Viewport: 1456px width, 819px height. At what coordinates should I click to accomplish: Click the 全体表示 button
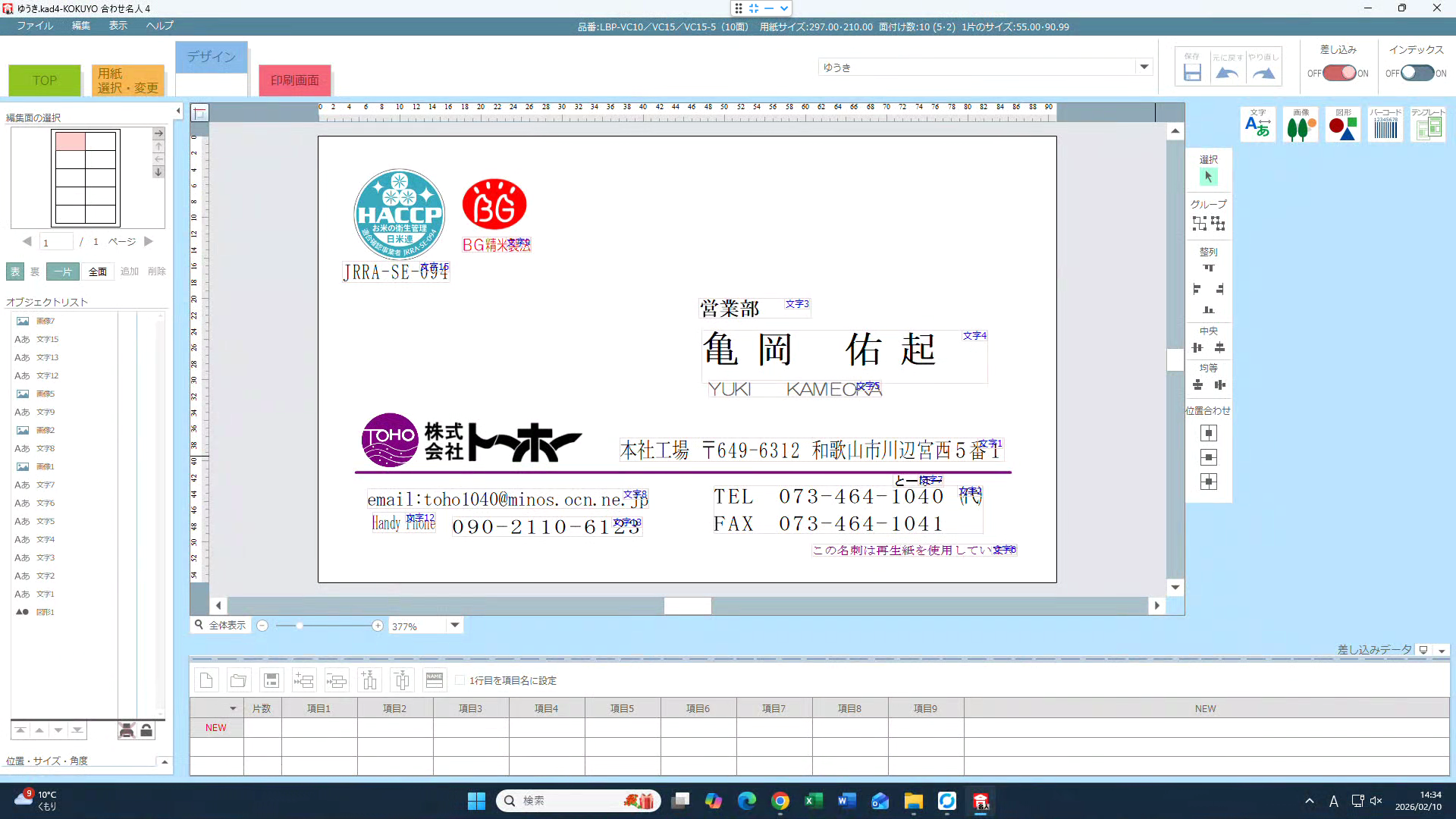(220, 626)
